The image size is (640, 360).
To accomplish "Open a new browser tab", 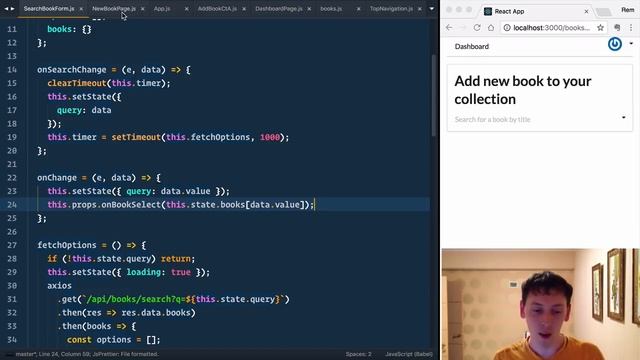I will tap(603, 12).
